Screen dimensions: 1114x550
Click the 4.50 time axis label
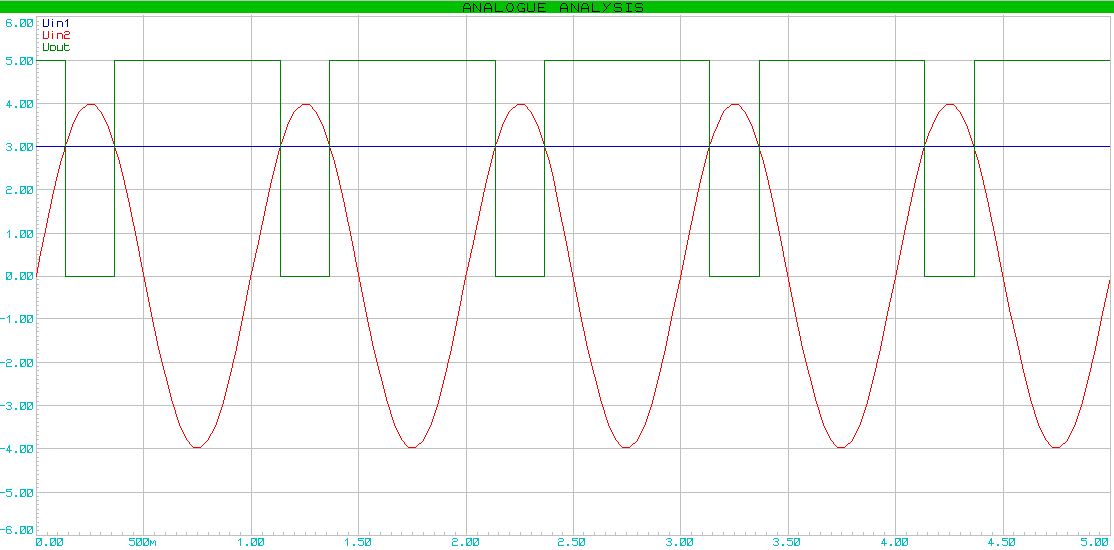1002,542
